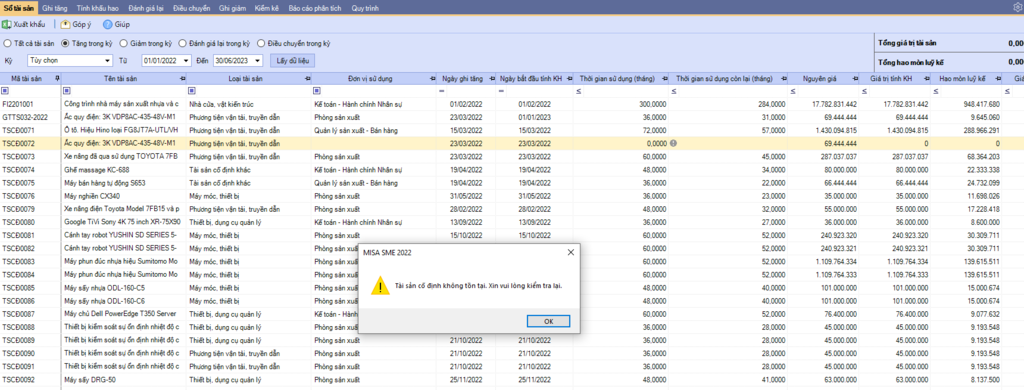Viewport: 1024px width, 390px height.
Task: Sort by the Nguyên giá column header
Action: [821, 78]
